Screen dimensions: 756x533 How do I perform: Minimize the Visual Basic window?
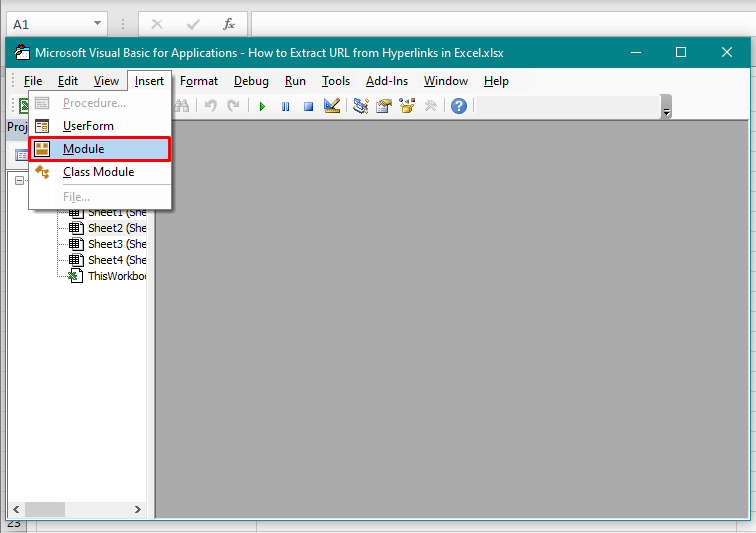pos(636,52)
